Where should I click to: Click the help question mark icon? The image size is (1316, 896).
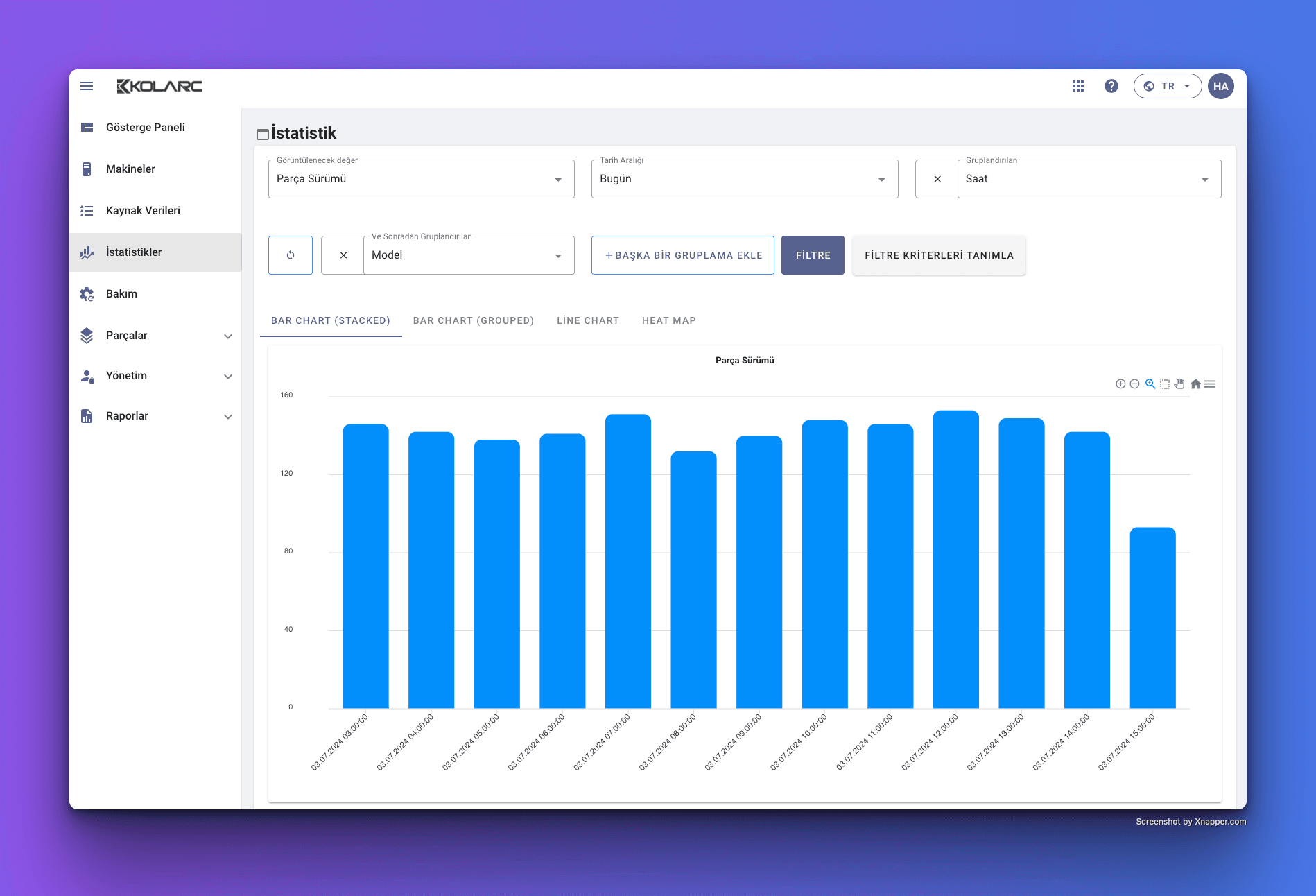1111,86
